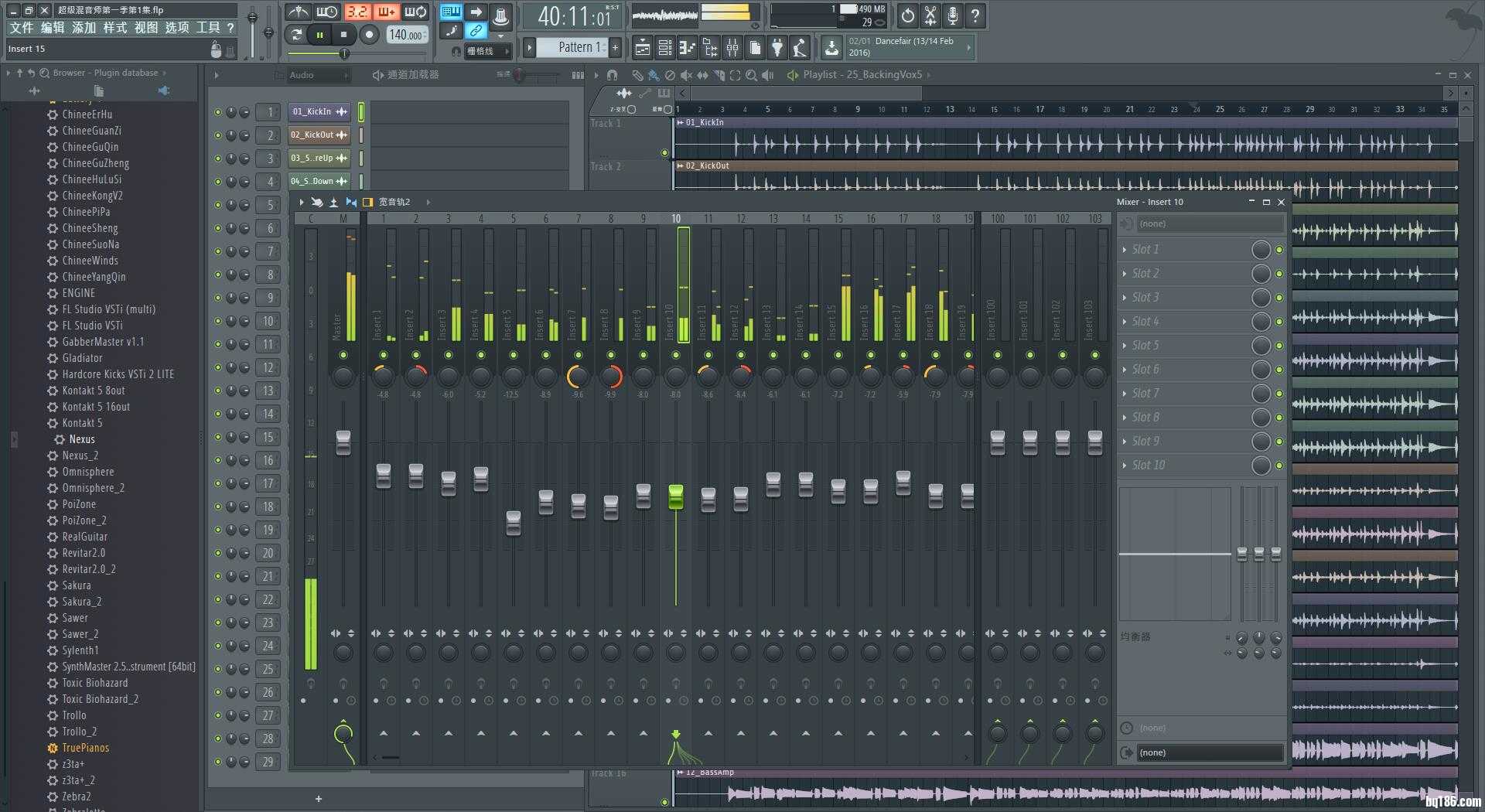Toggle the Slot 5 effect enable LED
This screenshot has height=812, width=1485.
[1278, 346]
